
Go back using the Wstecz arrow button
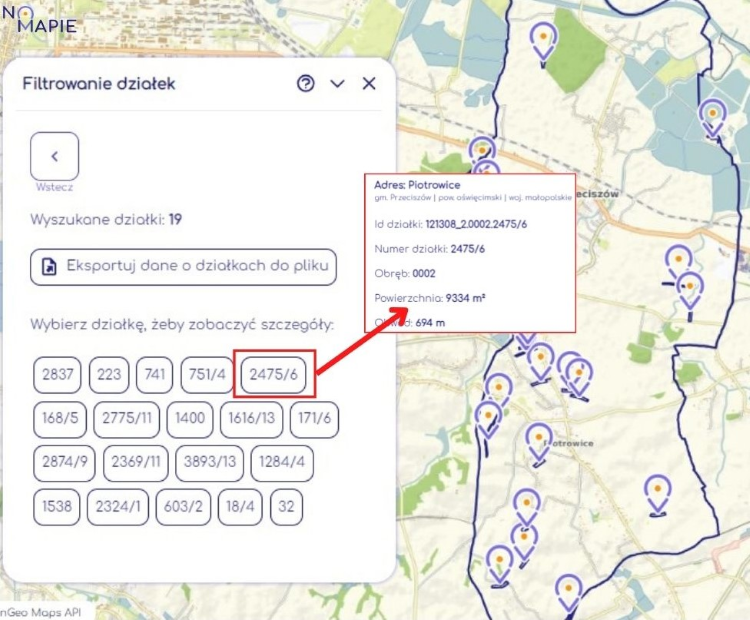click(55, 156)
